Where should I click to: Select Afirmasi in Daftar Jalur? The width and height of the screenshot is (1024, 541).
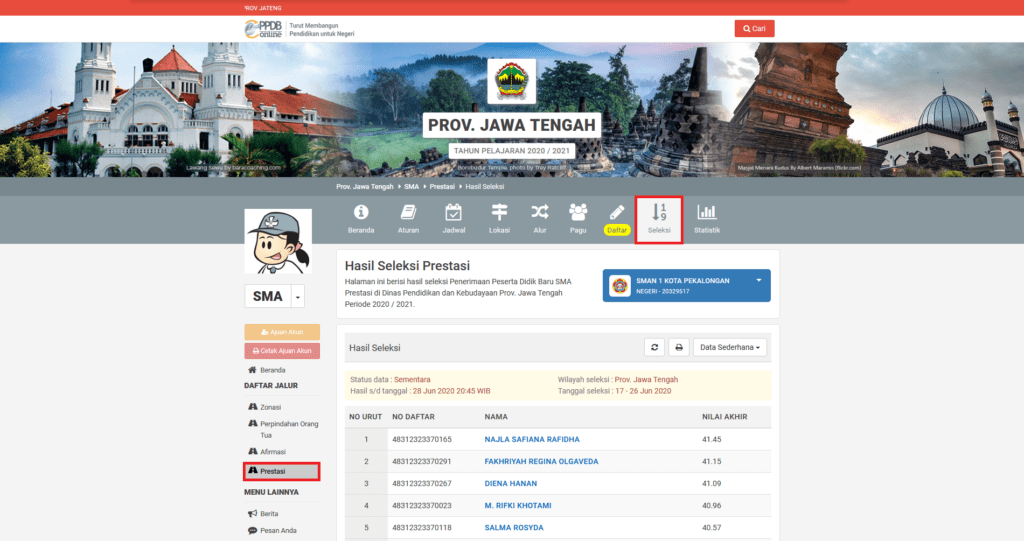click(x=272, y=451)
